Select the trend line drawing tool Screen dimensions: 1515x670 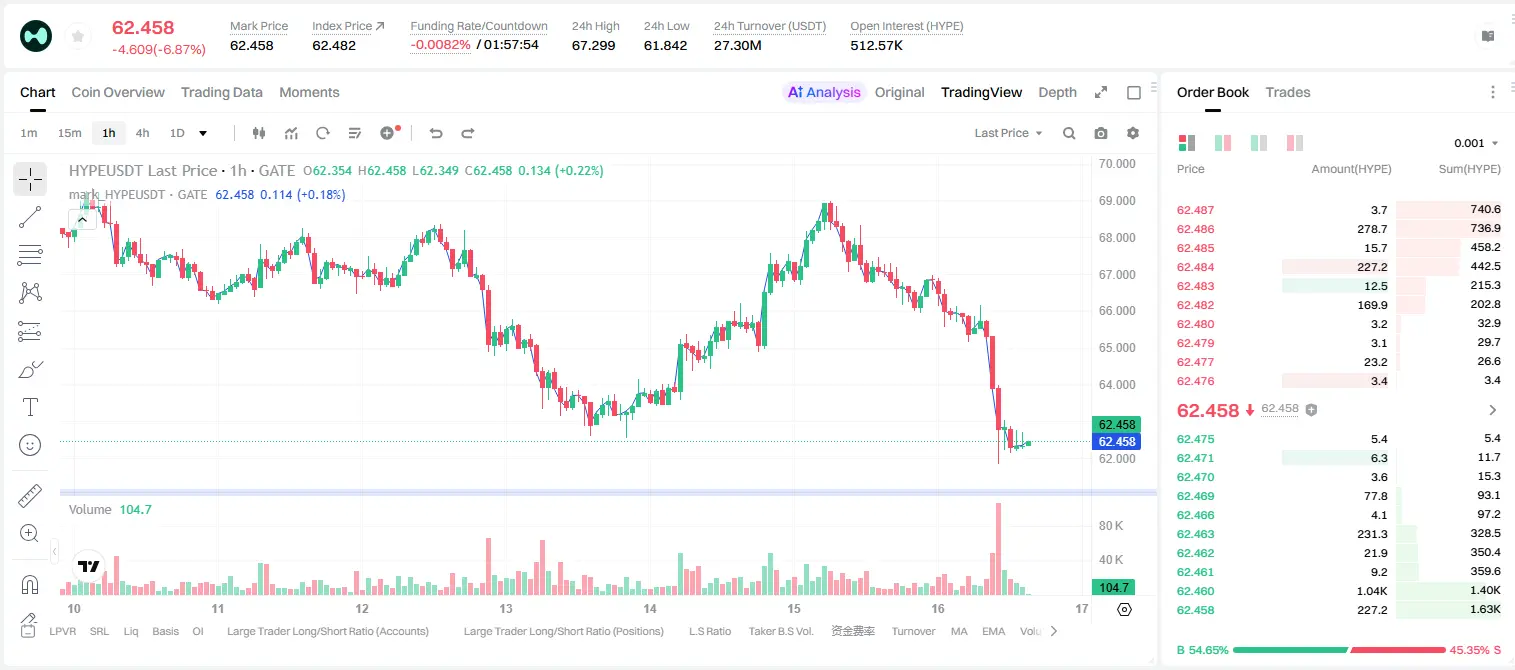tap(30, 217)
